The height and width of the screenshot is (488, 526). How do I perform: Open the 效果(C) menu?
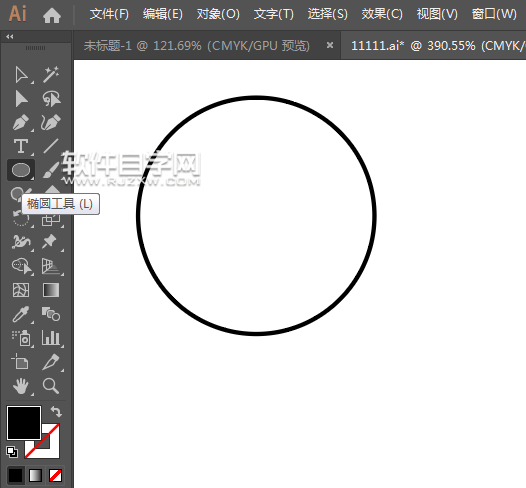382,14
